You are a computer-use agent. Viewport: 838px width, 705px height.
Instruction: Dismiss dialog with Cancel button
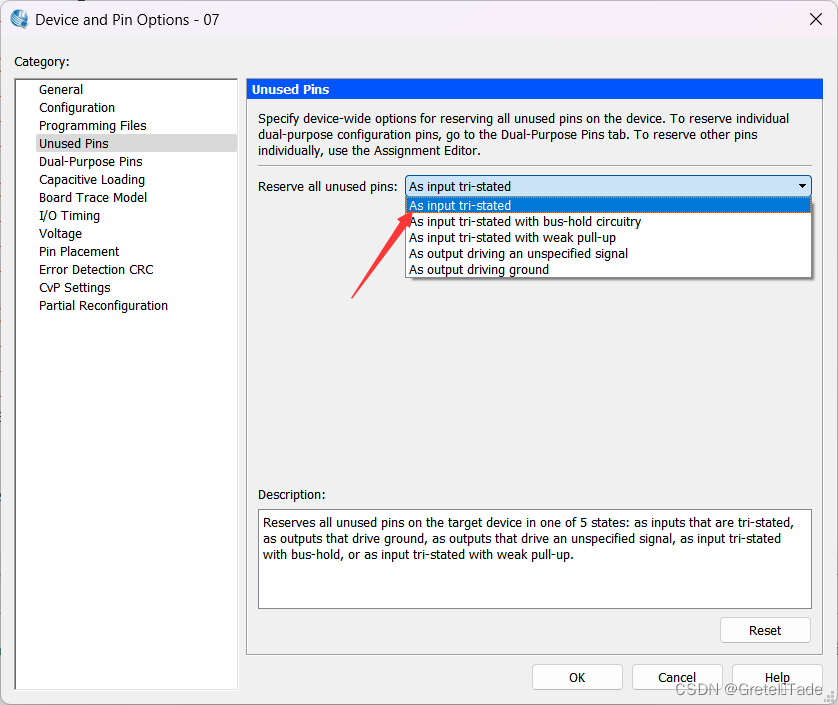[677, 677]
